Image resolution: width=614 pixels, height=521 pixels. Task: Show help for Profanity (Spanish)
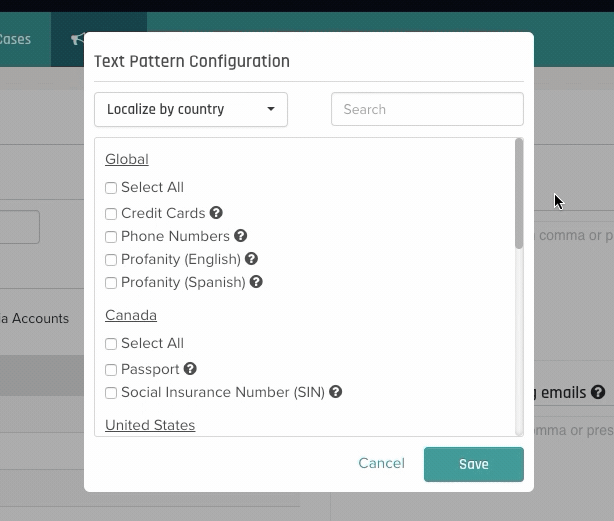tap(256, 282)
